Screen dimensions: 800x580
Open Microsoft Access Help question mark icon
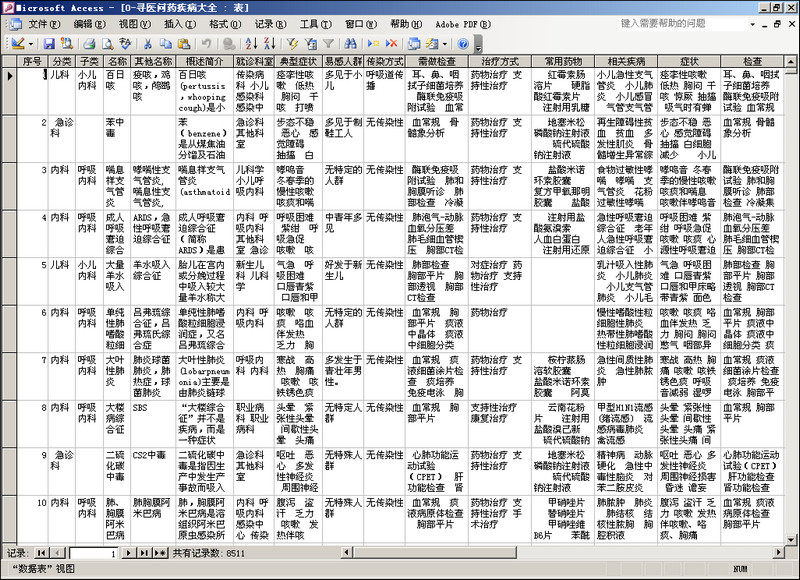click(x=463, y=44)
